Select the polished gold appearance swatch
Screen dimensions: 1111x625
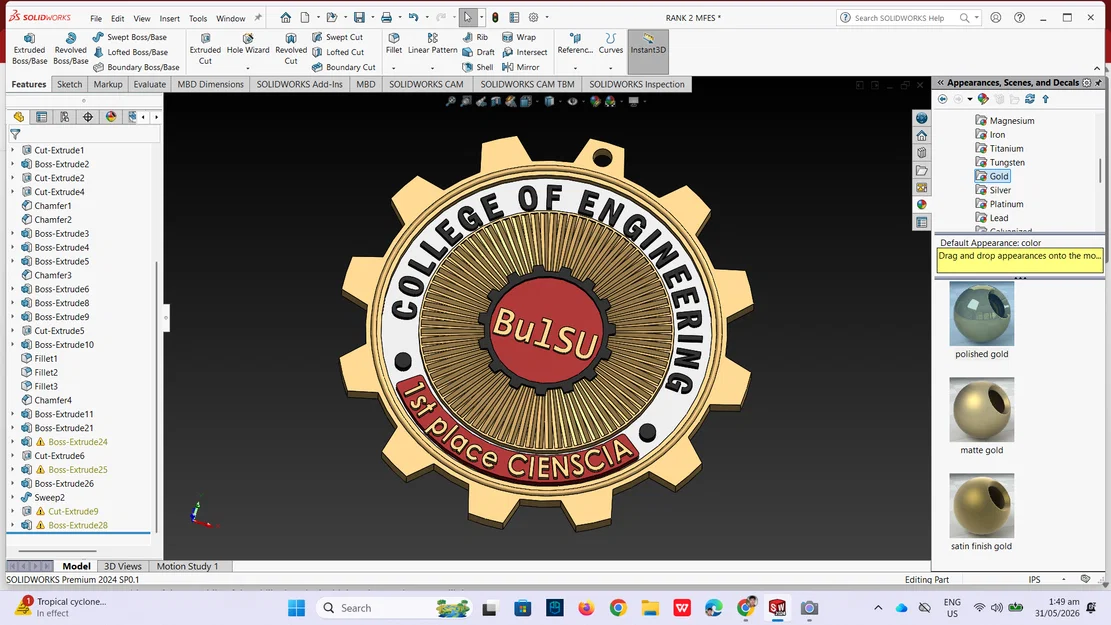981,314
